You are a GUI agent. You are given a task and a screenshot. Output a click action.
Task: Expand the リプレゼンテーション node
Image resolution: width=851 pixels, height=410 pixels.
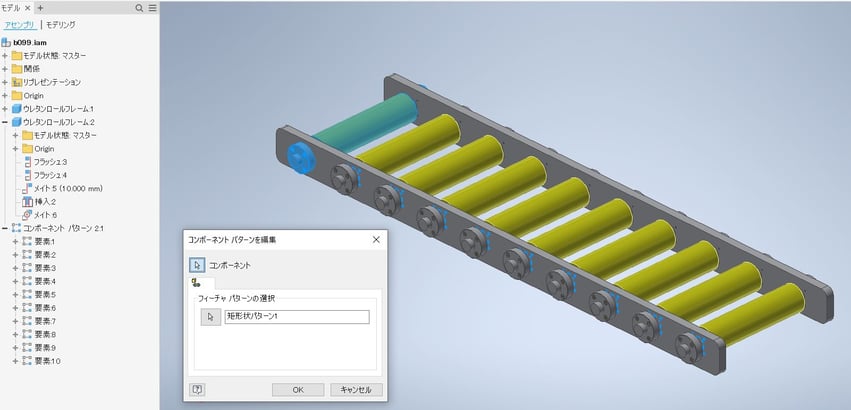(5, 82)
